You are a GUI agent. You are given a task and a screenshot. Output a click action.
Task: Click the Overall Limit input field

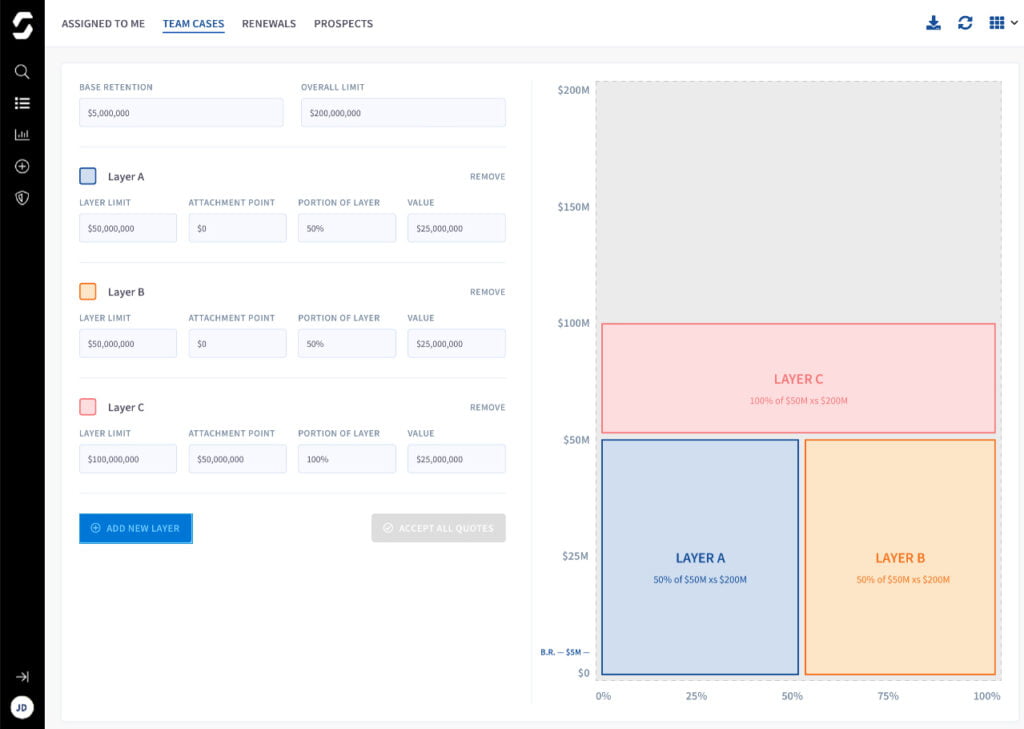click(402, 112)
